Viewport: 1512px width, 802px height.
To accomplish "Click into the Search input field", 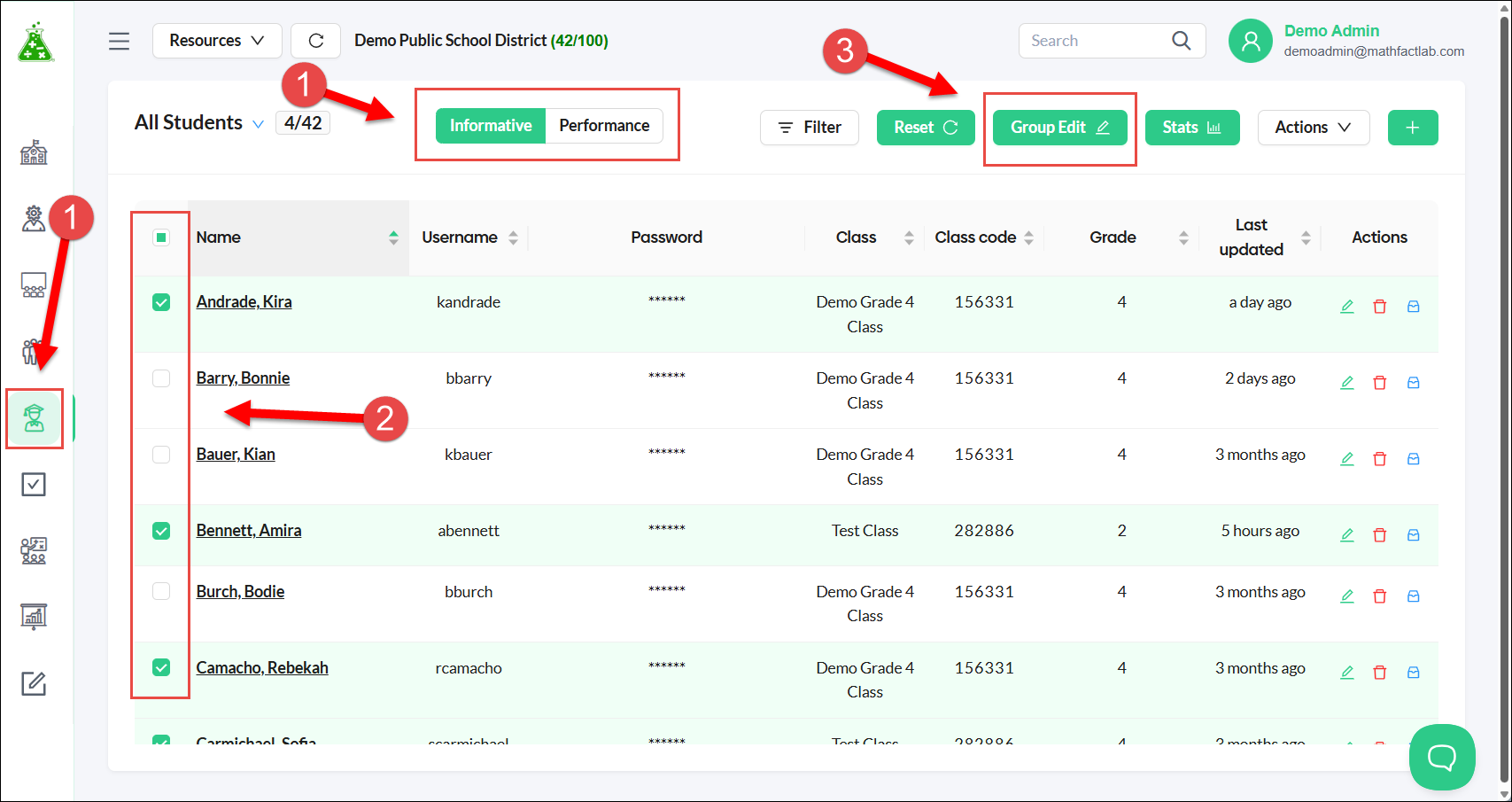I will (x=1095, y=41).
